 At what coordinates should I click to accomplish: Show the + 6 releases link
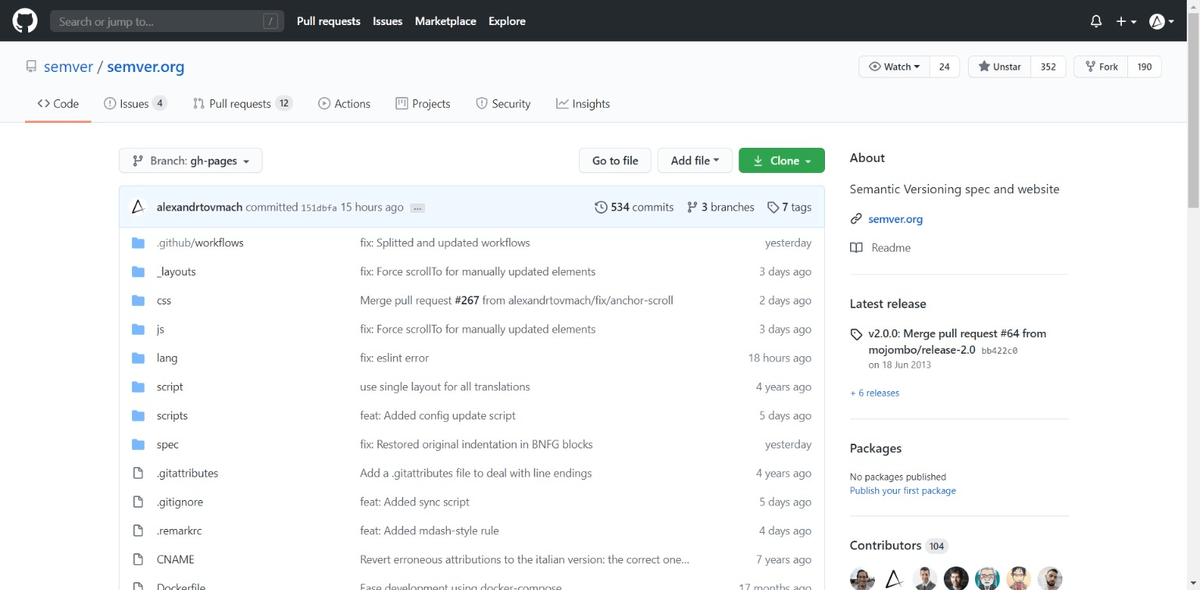pos(874,393)
